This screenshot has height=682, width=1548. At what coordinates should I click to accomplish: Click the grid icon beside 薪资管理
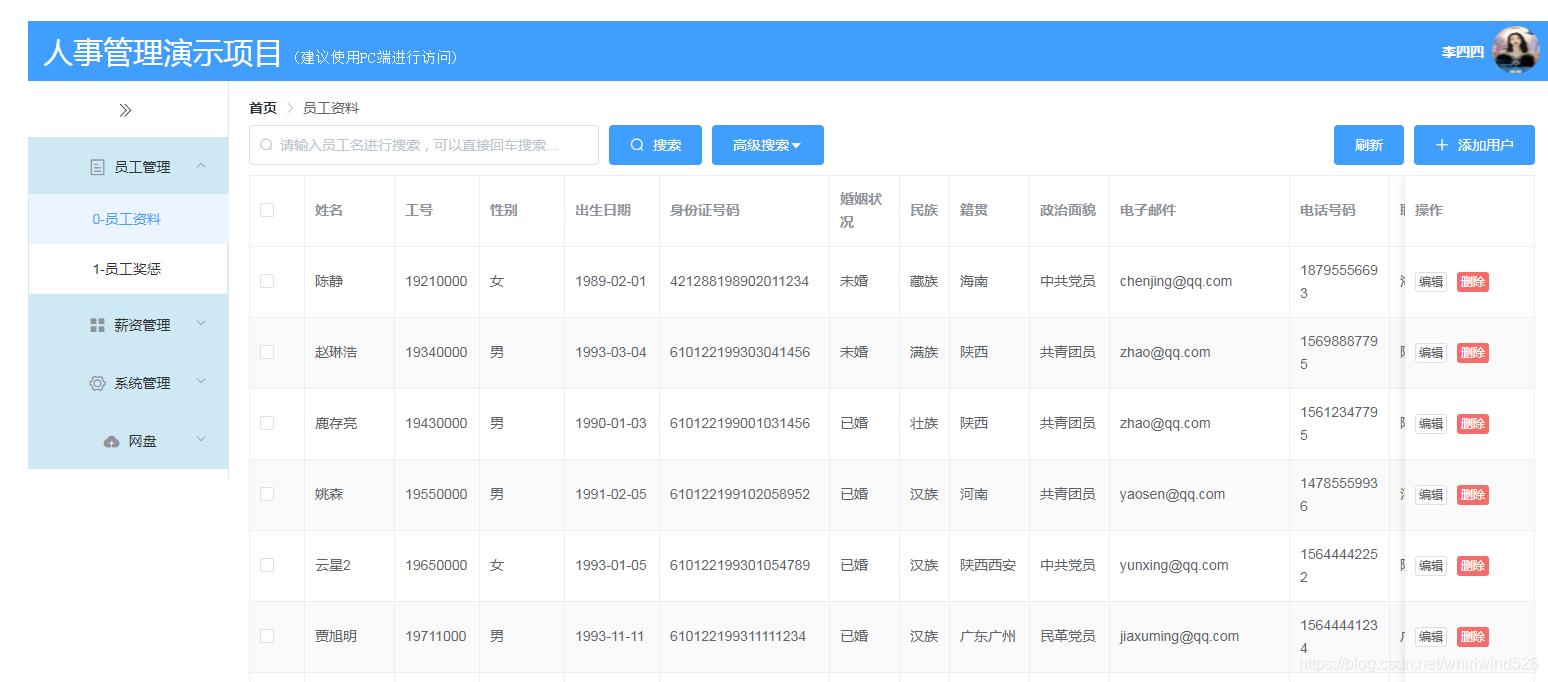tap(97, 325)
